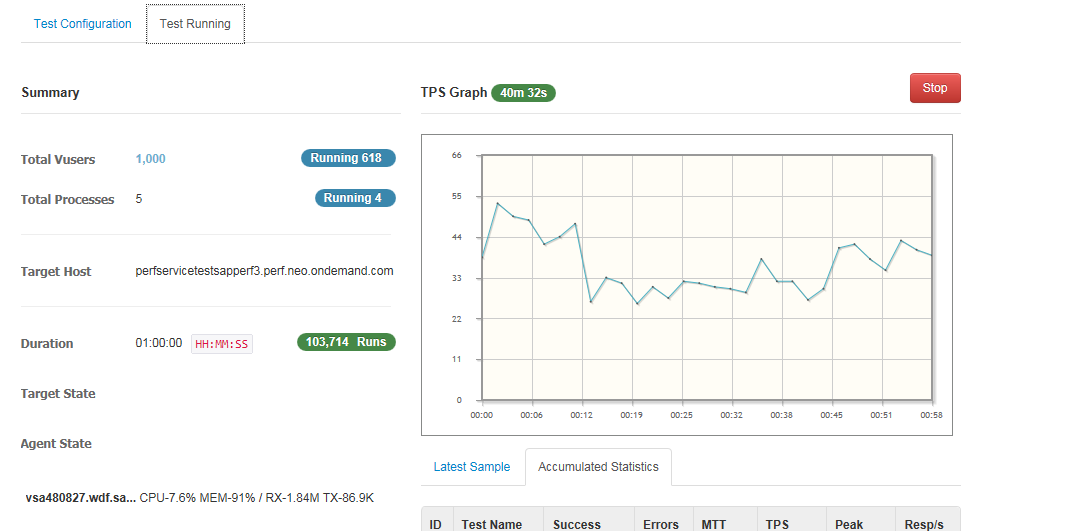Show the Accumulated Statistics tab
The width and height of the screenshot is (1083, 531).
pyautogui.click(x=598, y=467)
